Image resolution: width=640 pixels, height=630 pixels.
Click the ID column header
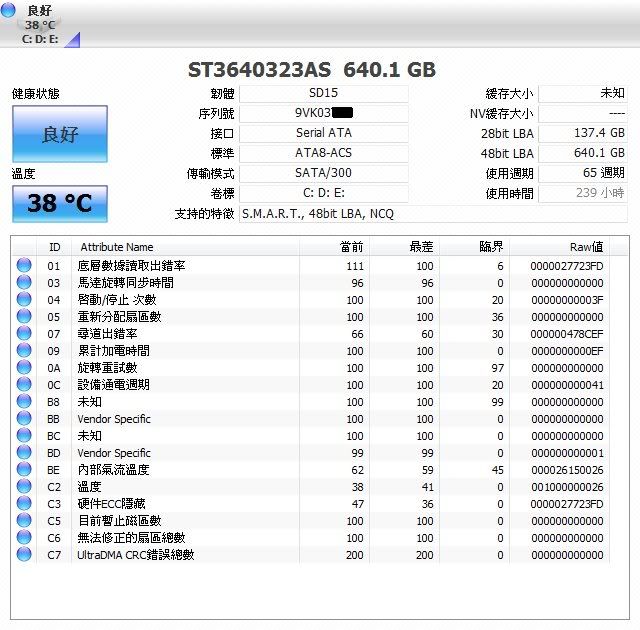tap(54, 247)
